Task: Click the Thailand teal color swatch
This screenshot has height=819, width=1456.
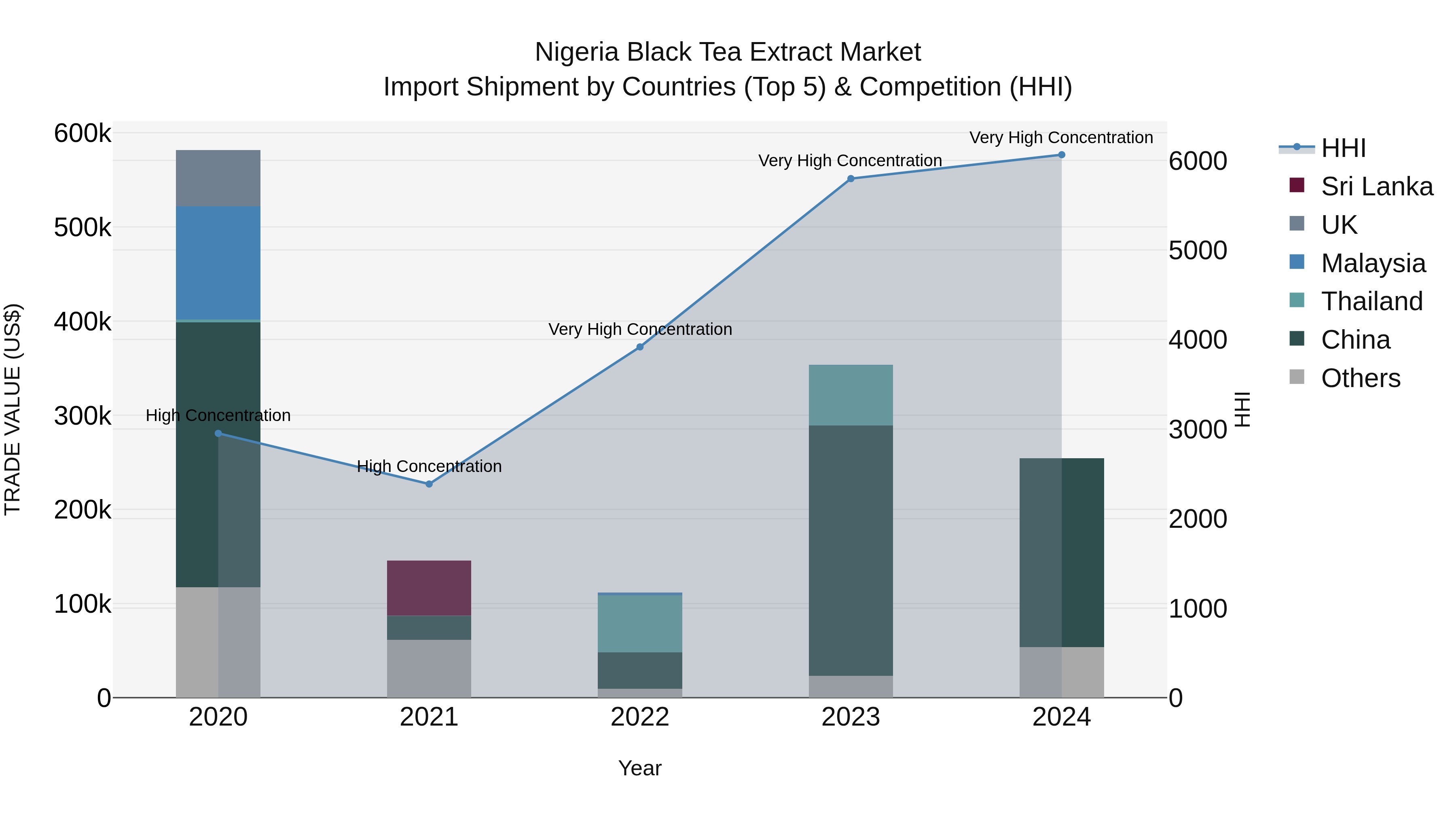Action: click(x=1297, y=300)
